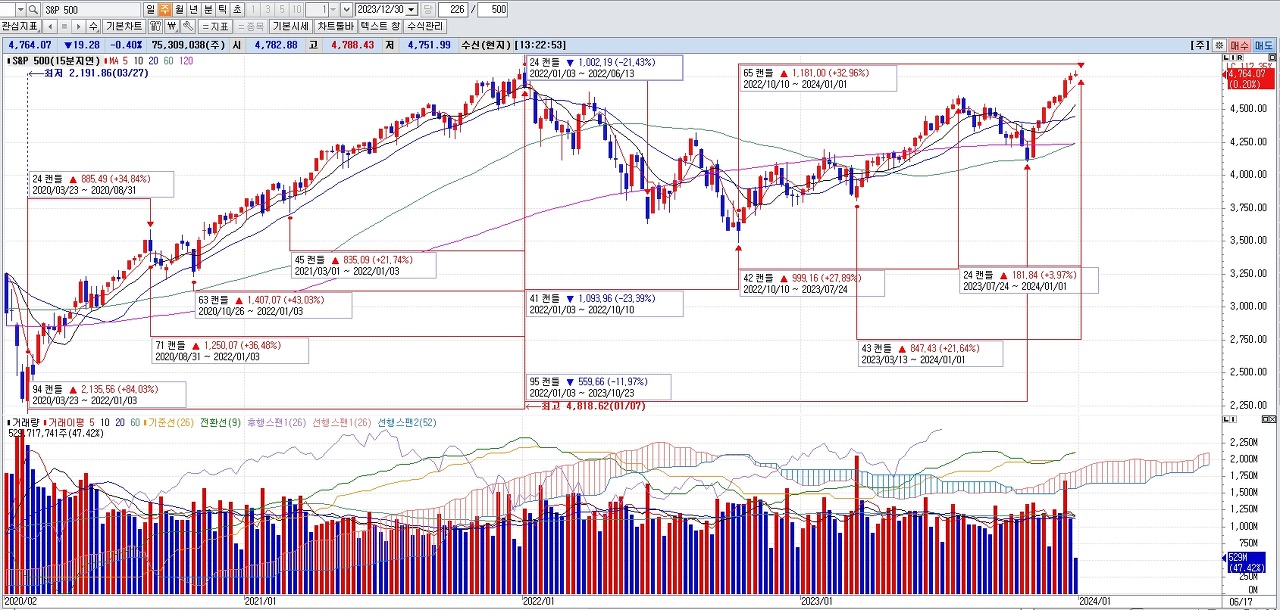
Task: Click the 65 캔들 1,181.00 (+32.96%) annotation
Action: coord(819,78)
